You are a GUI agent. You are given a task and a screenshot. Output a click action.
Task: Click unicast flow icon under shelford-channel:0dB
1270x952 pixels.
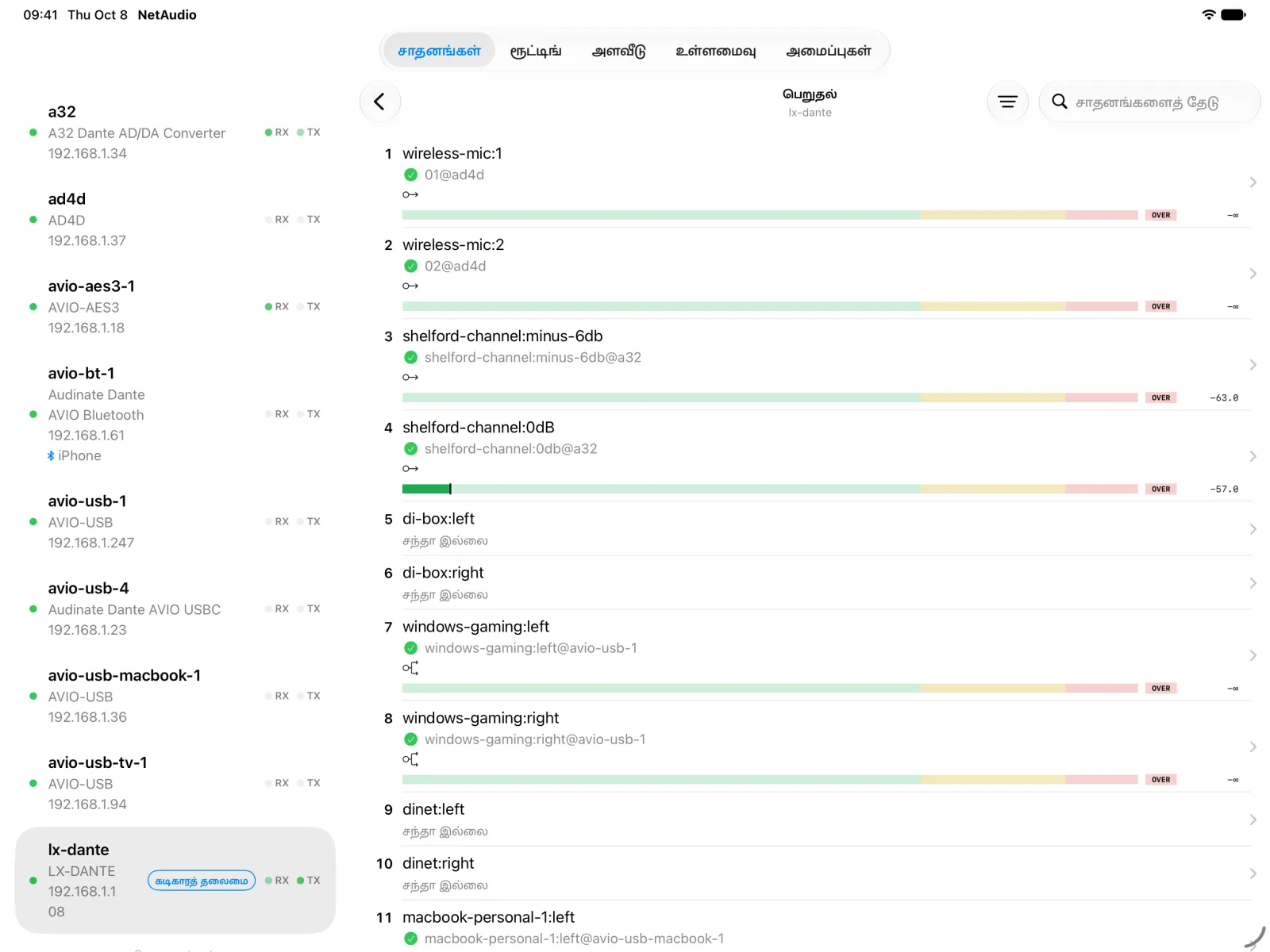[410, 468]
